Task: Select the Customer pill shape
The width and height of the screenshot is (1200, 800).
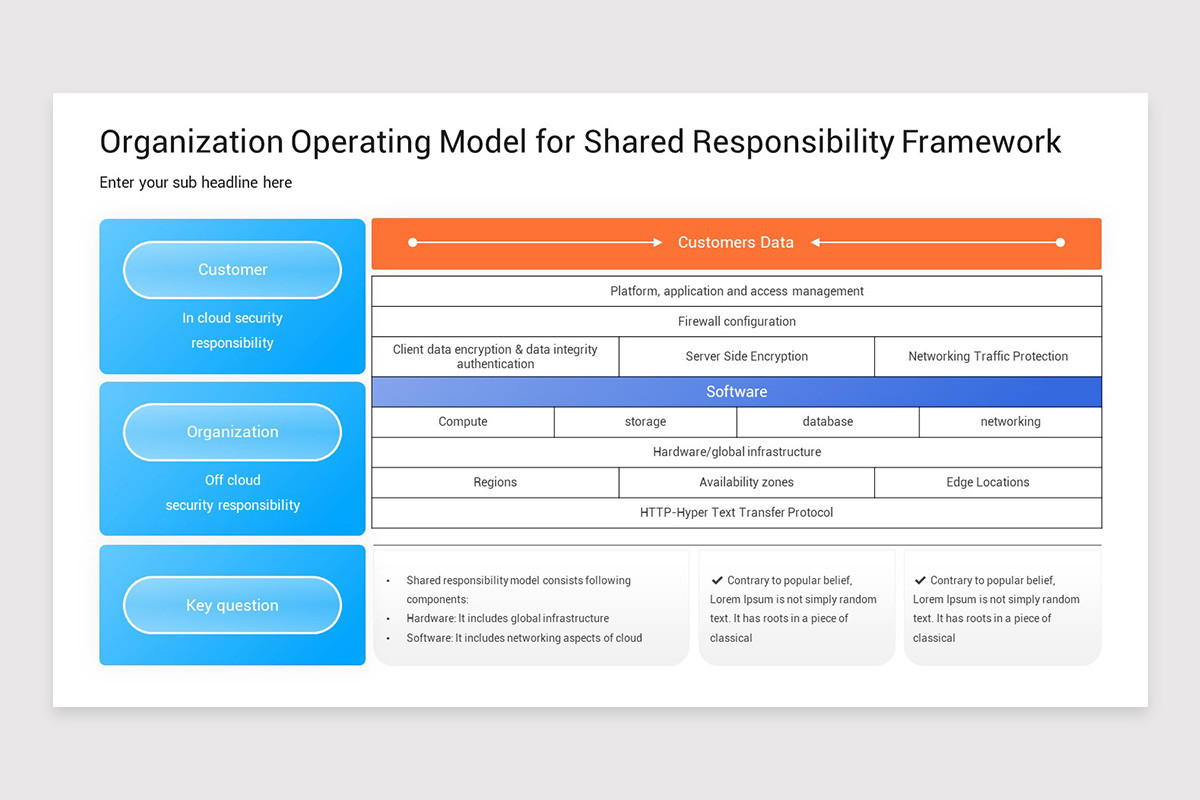Action: pyautogui.click(x=232, y=269)
